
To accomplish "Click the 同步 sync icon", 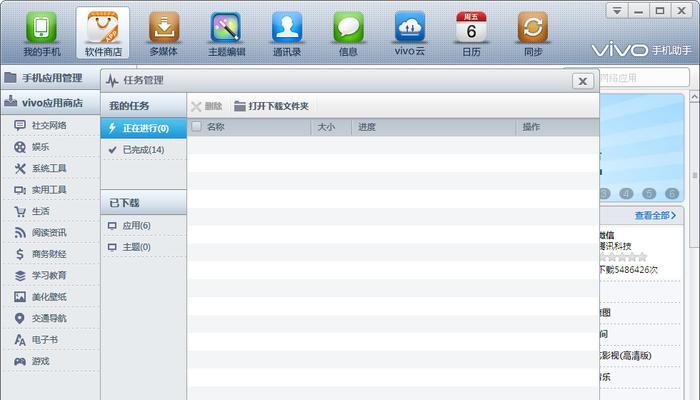I will click(533, 34).
